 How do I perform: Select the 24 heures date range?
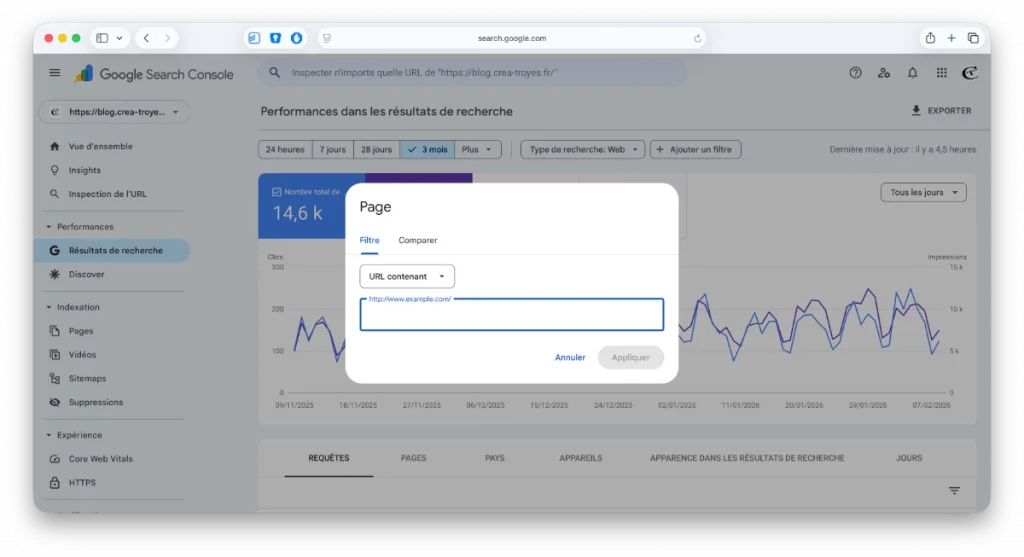coord(285,150)
